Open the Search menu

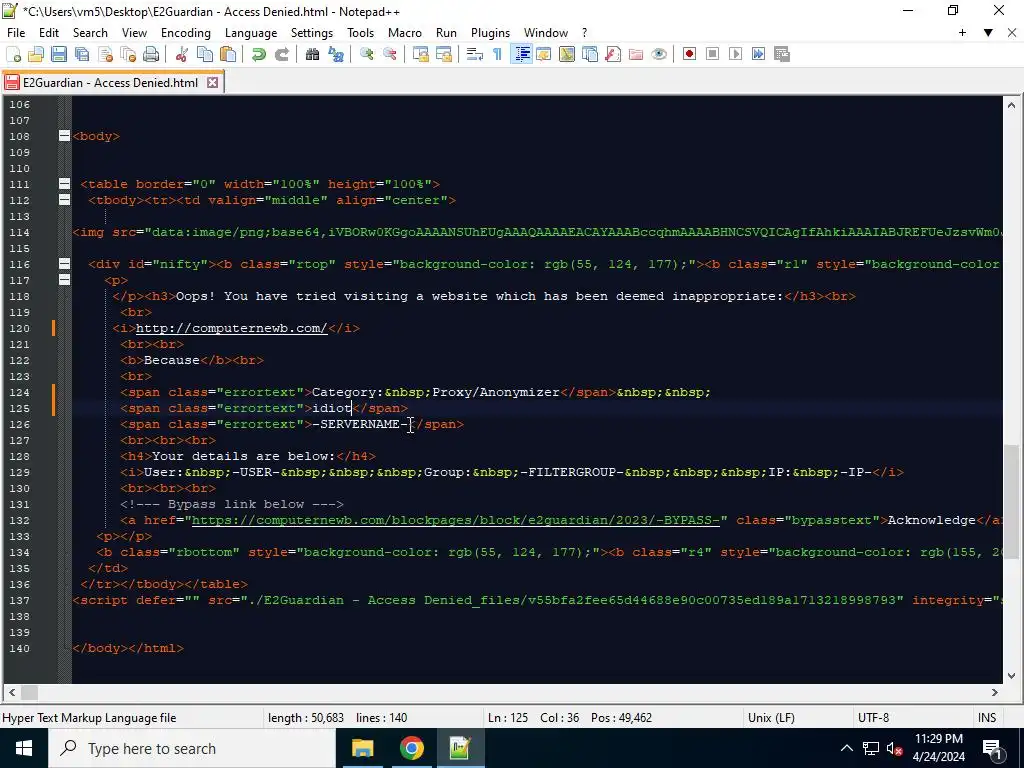tap(90, 33)
